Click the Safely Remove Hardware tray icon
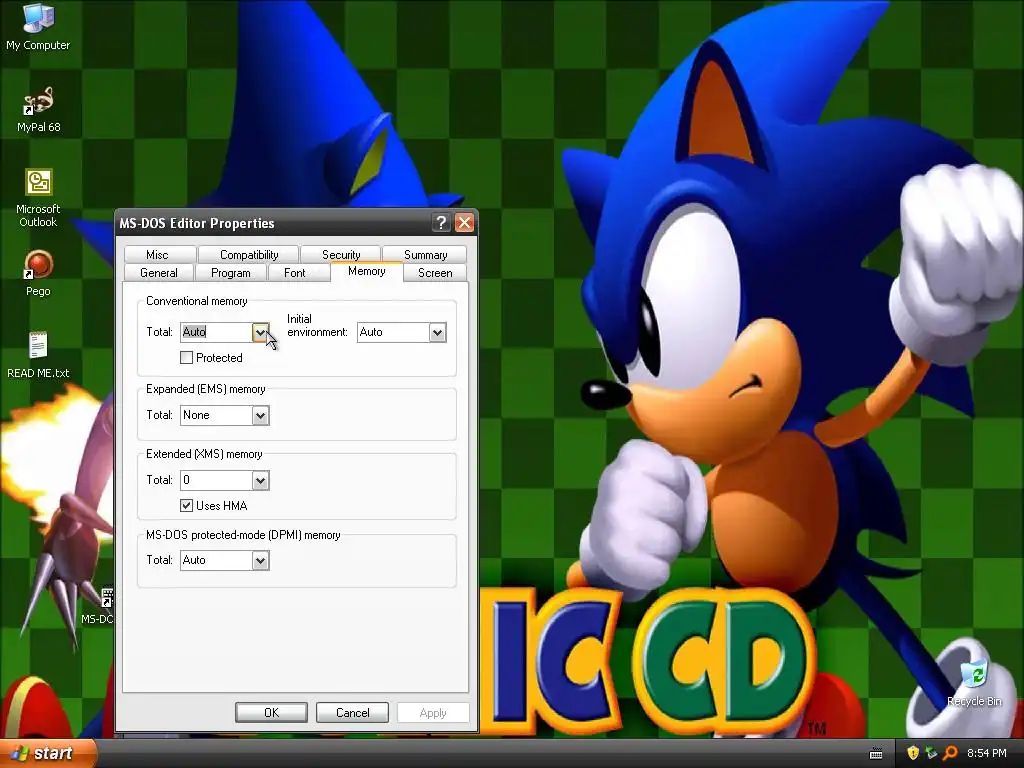The height and width of the screenshot is (768, 1024). (931, 753)
